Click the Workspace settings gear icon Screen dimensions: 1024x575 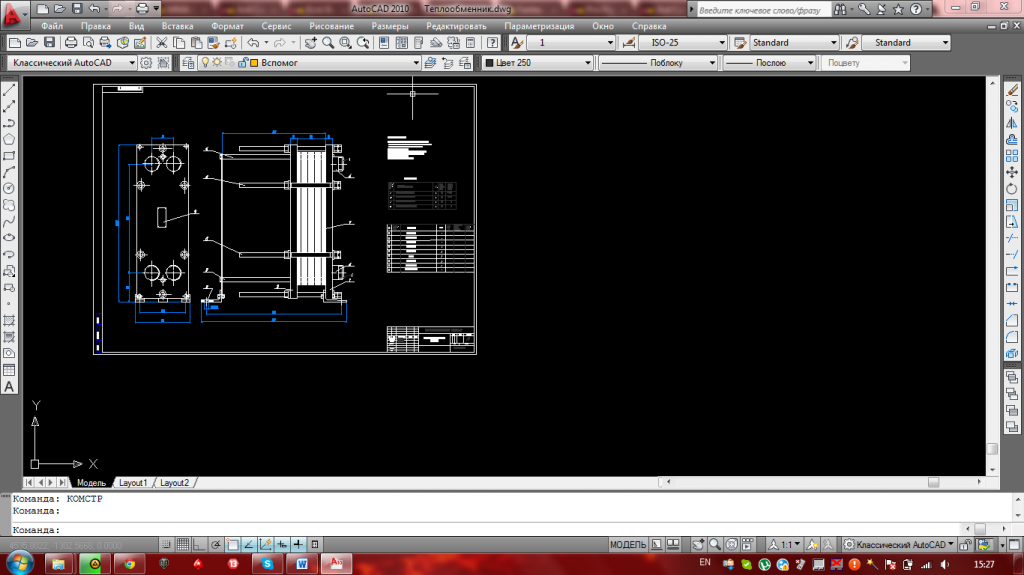(146, 63)
